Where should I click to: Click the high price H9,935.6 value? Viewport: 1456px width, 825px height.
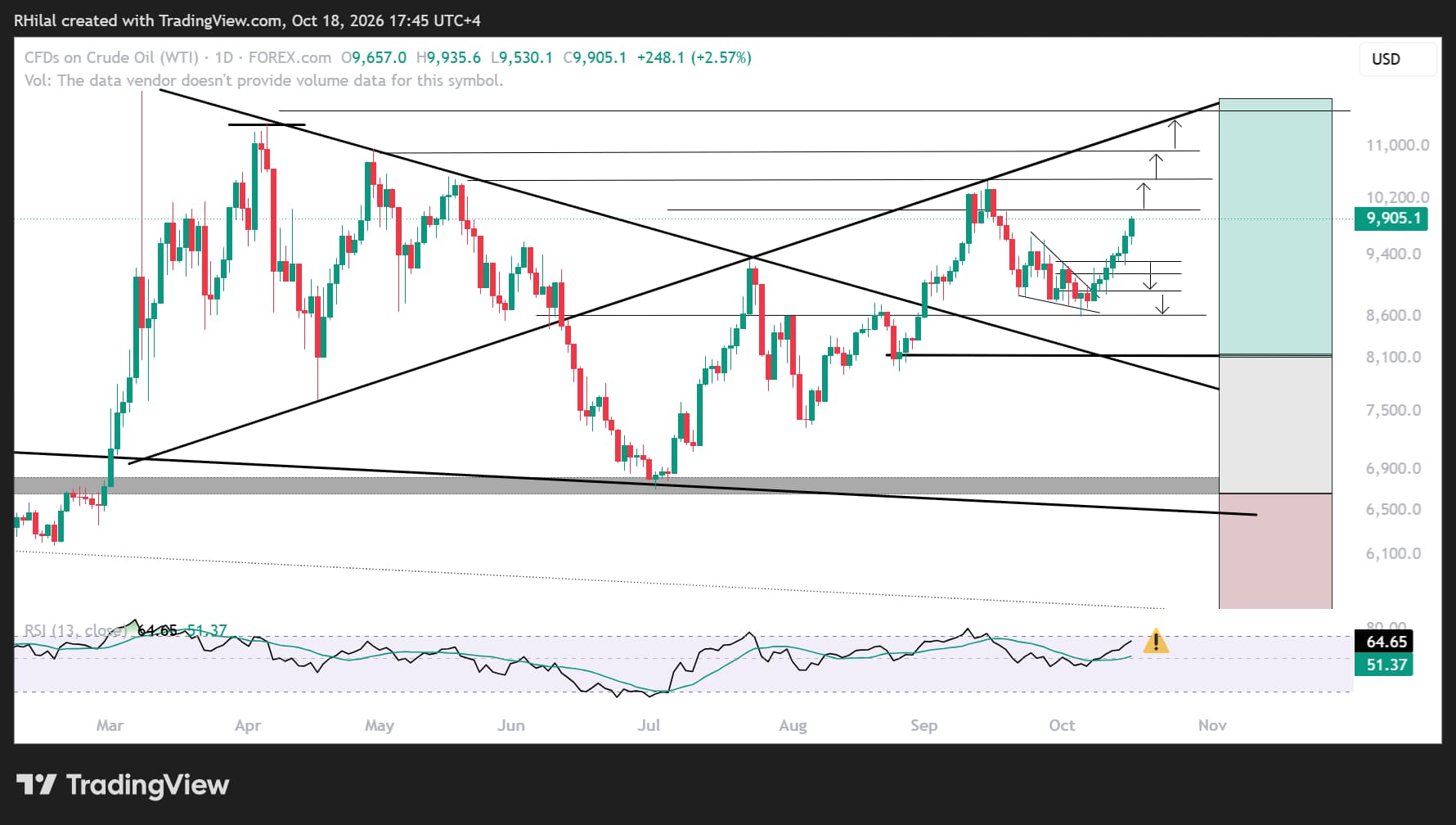448,57
